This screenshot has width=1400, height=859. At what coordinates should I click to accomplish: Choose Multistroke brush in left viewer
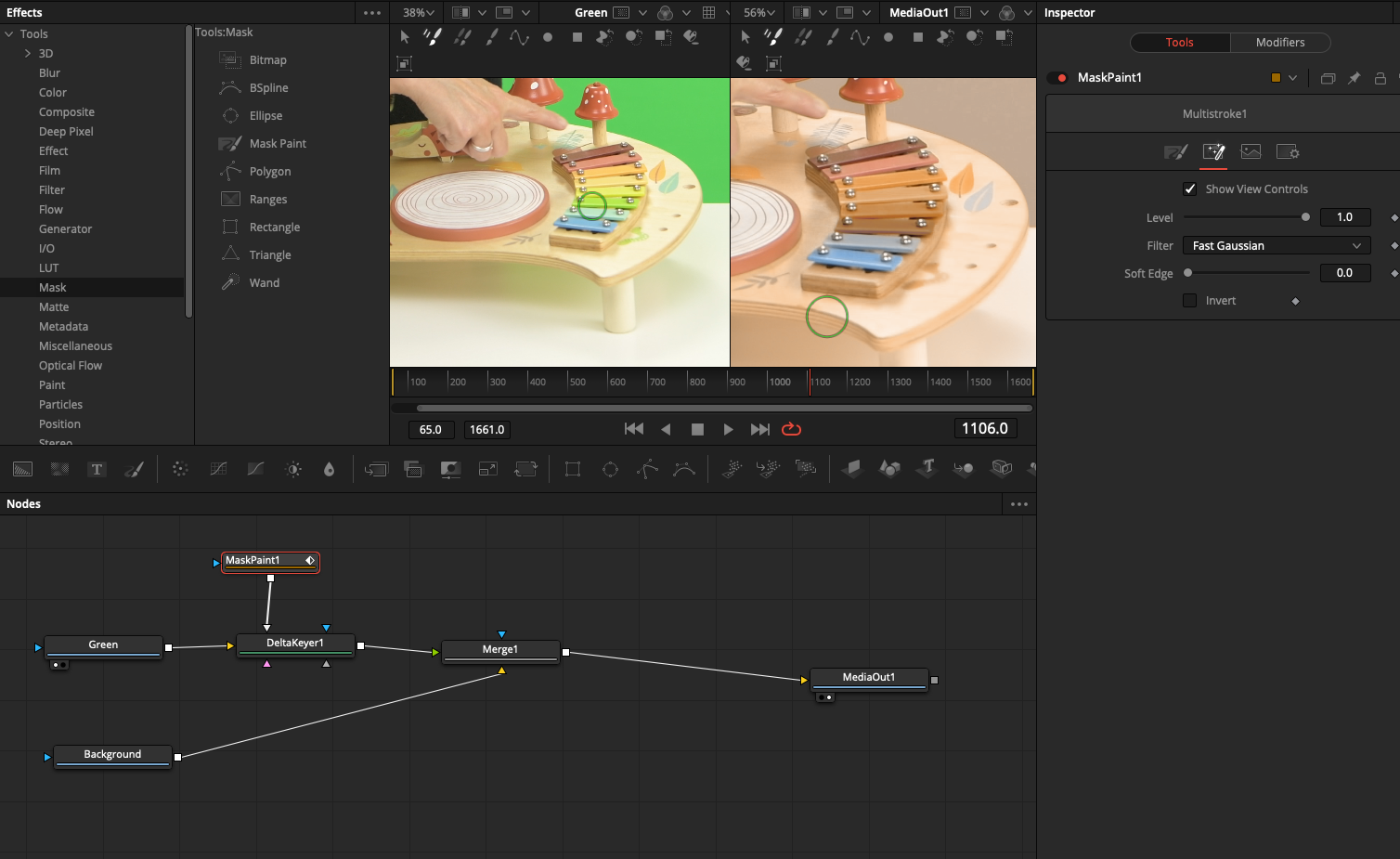click(433, 37)
